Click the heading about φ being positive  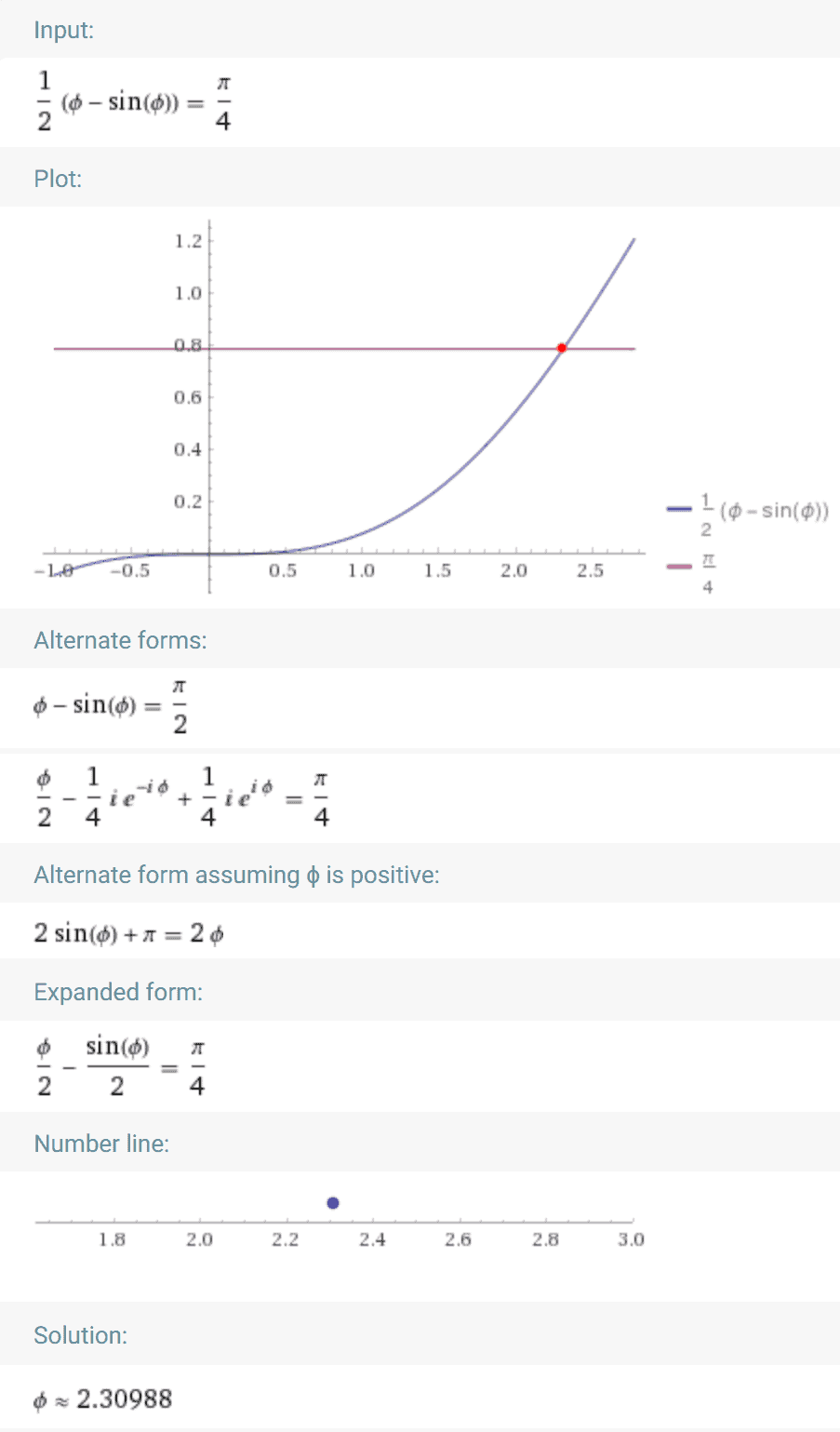click(236, 875)
